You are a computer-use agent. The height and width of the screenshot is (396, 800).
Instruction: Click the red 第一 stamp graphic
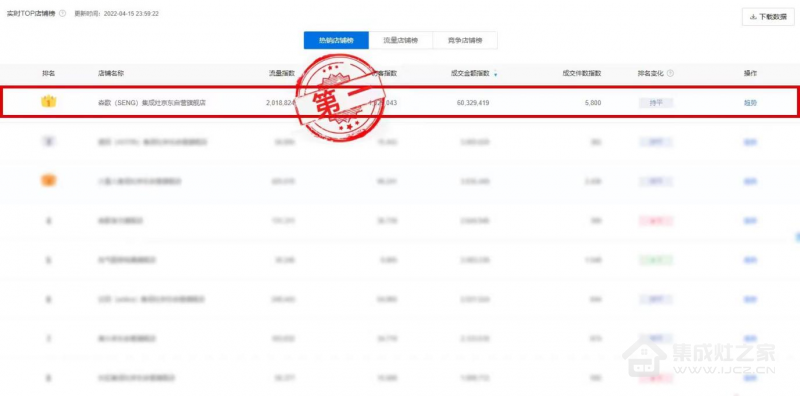coord(340,97)
